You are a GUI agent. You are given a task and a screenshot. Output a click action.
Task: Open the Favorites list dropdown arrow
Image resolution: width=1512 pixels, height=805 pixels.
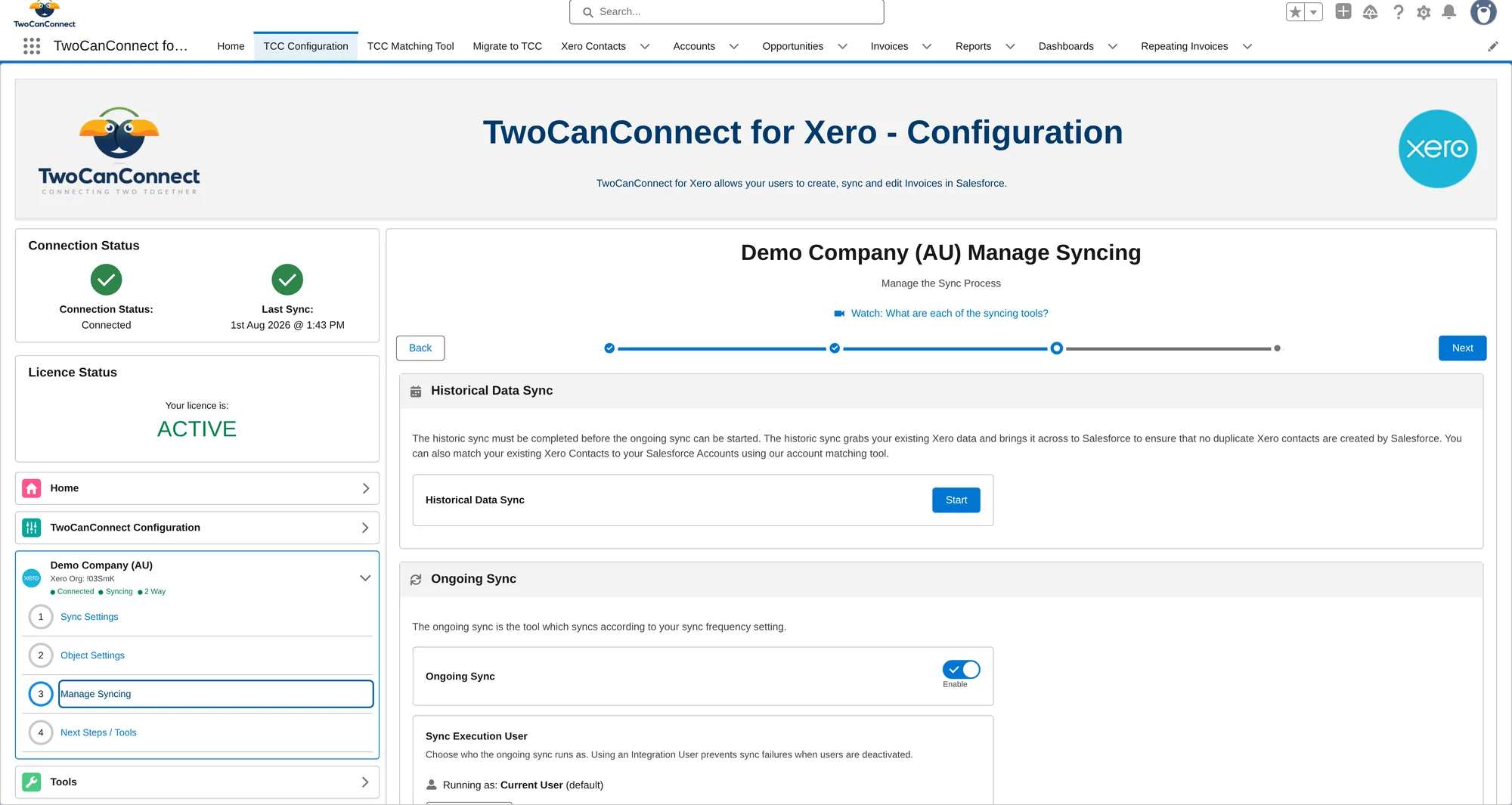point(1314,12)
